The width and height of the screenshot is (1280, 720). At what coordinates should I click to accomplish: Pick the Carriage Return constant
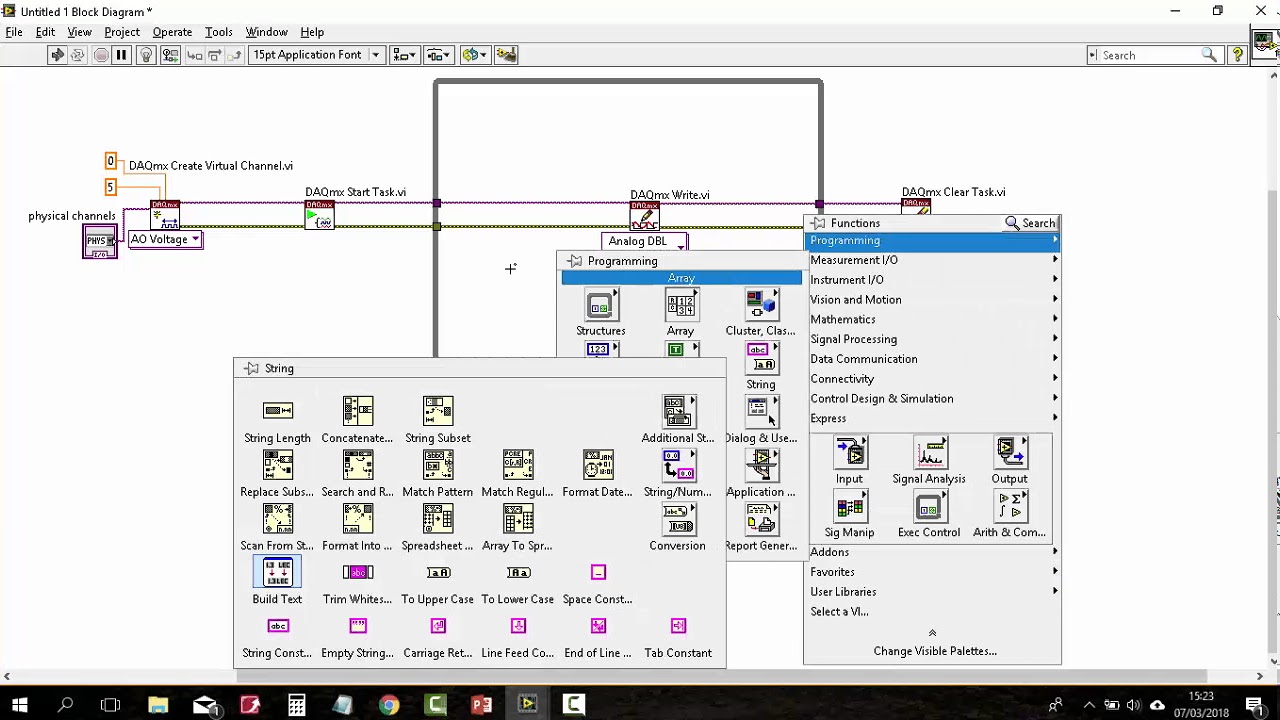[x=437, y=626]
